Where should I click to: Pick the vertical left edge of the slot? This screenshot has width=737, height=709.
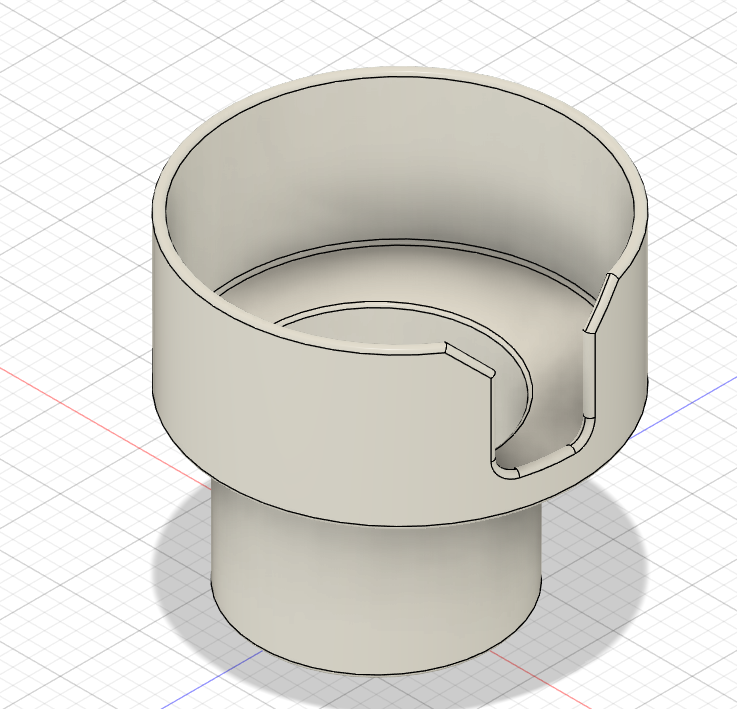click(x=492, y=418)
